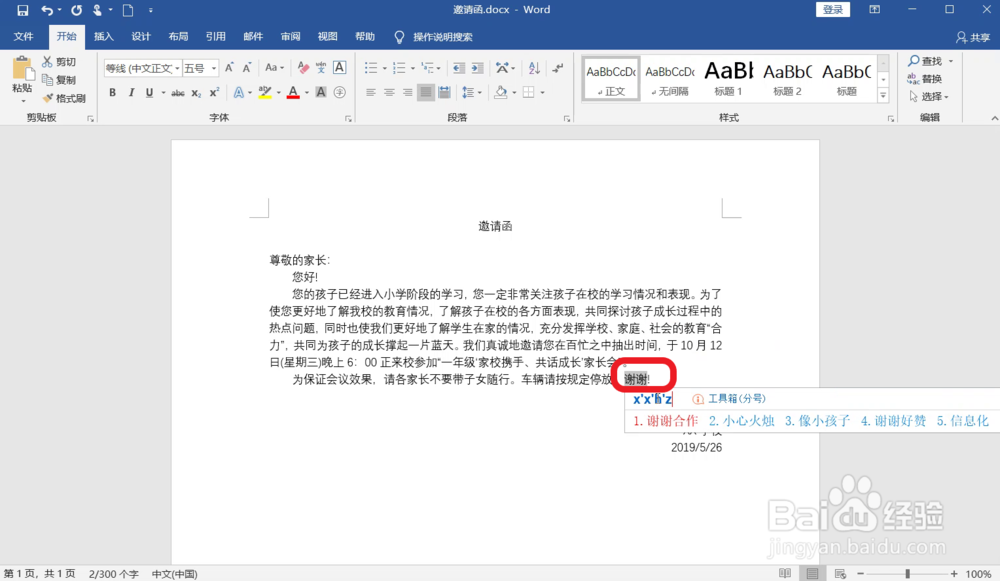Click the zoom out minus button

click(x=860, y=573)
